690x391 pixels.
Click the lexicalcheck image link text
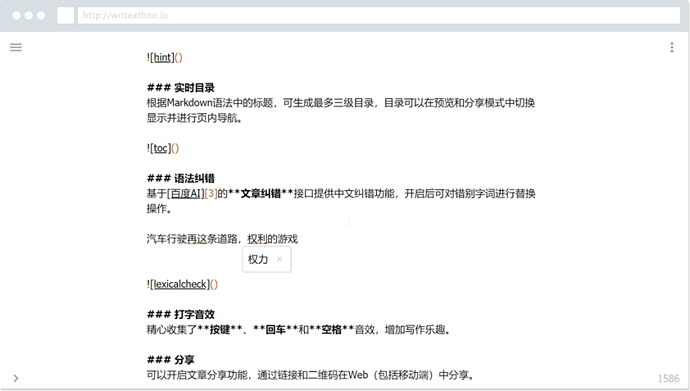tap(180, 284)
